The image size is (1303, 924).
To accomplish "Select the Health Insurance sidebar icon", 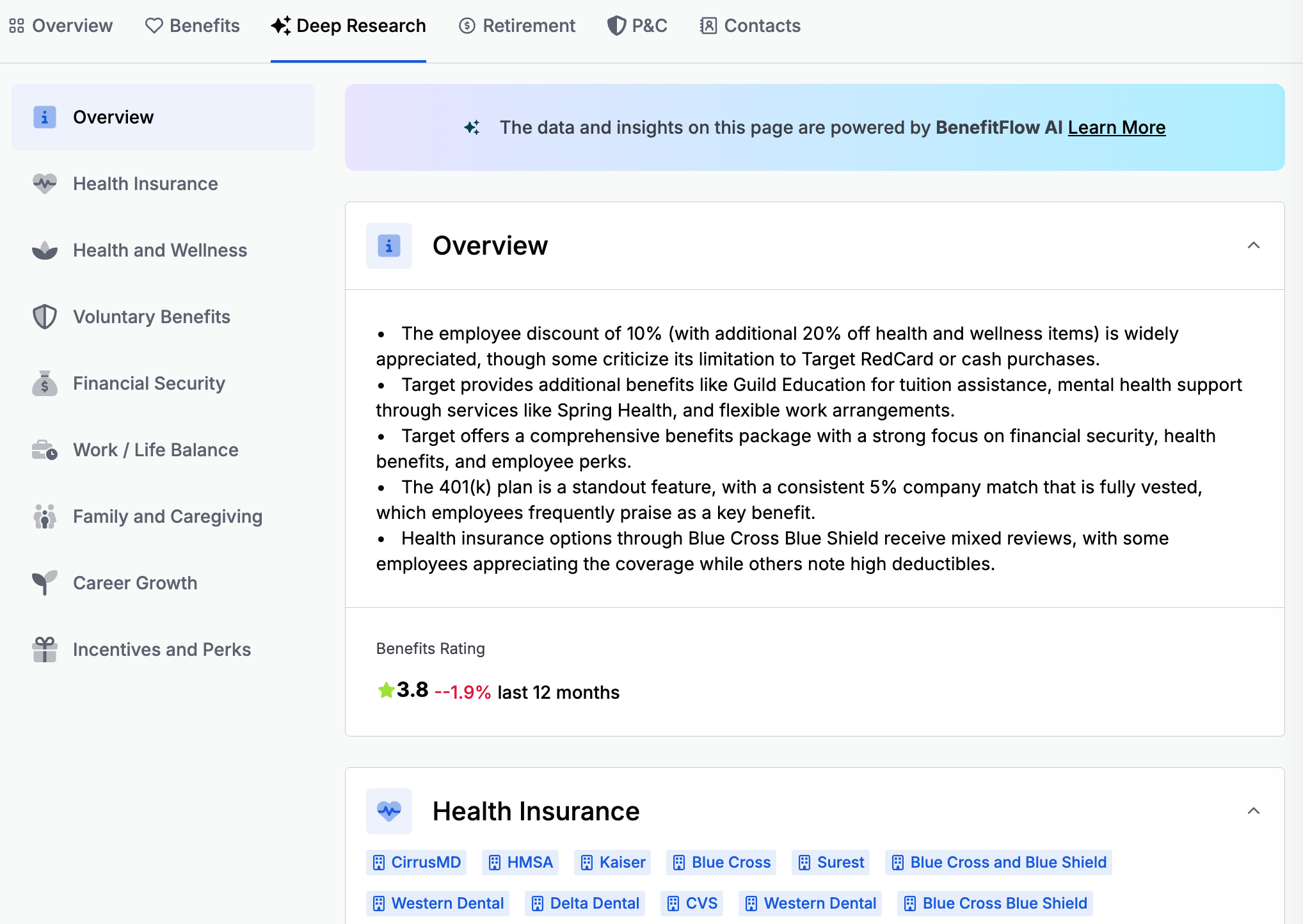I will 44,184.
